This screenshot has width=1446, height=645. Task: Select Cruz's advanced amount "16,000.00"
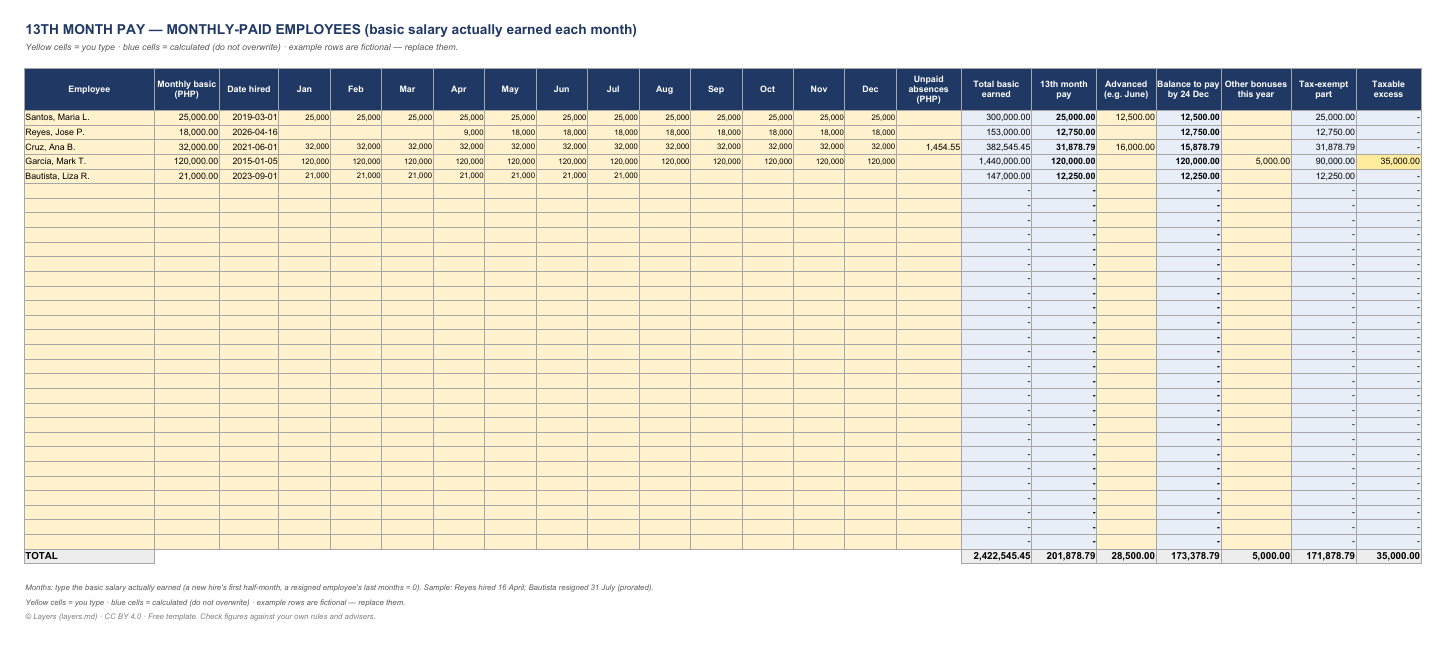1126,146
